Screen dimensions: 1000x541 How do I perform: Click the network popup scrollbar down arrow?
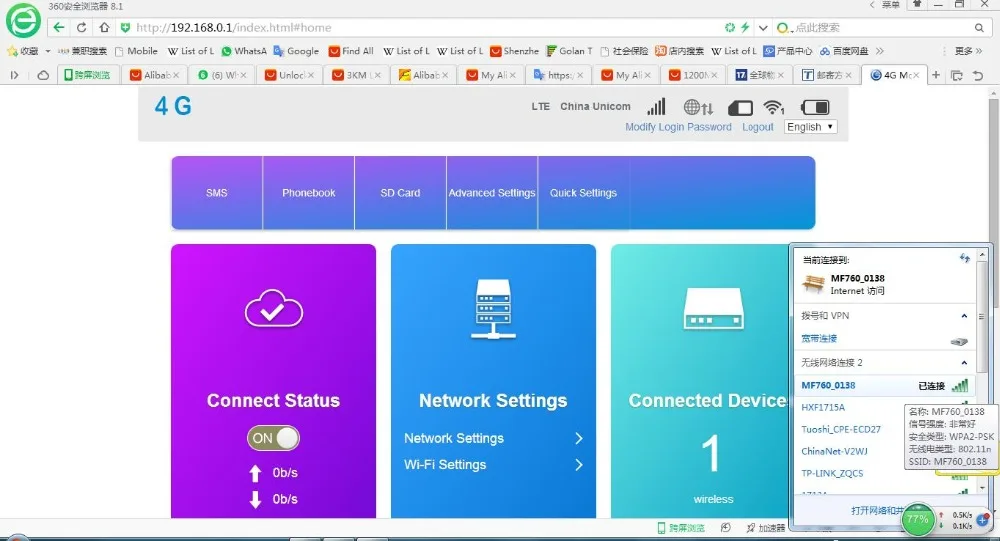point(982,488)
